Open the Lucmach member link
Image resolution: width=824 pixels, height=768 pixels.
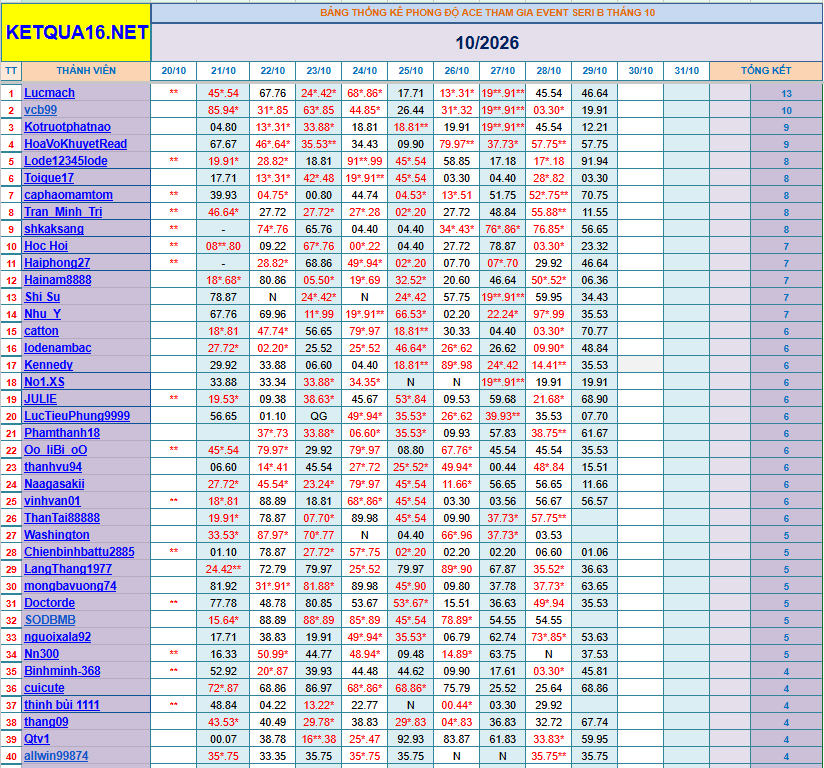(49, 93)
